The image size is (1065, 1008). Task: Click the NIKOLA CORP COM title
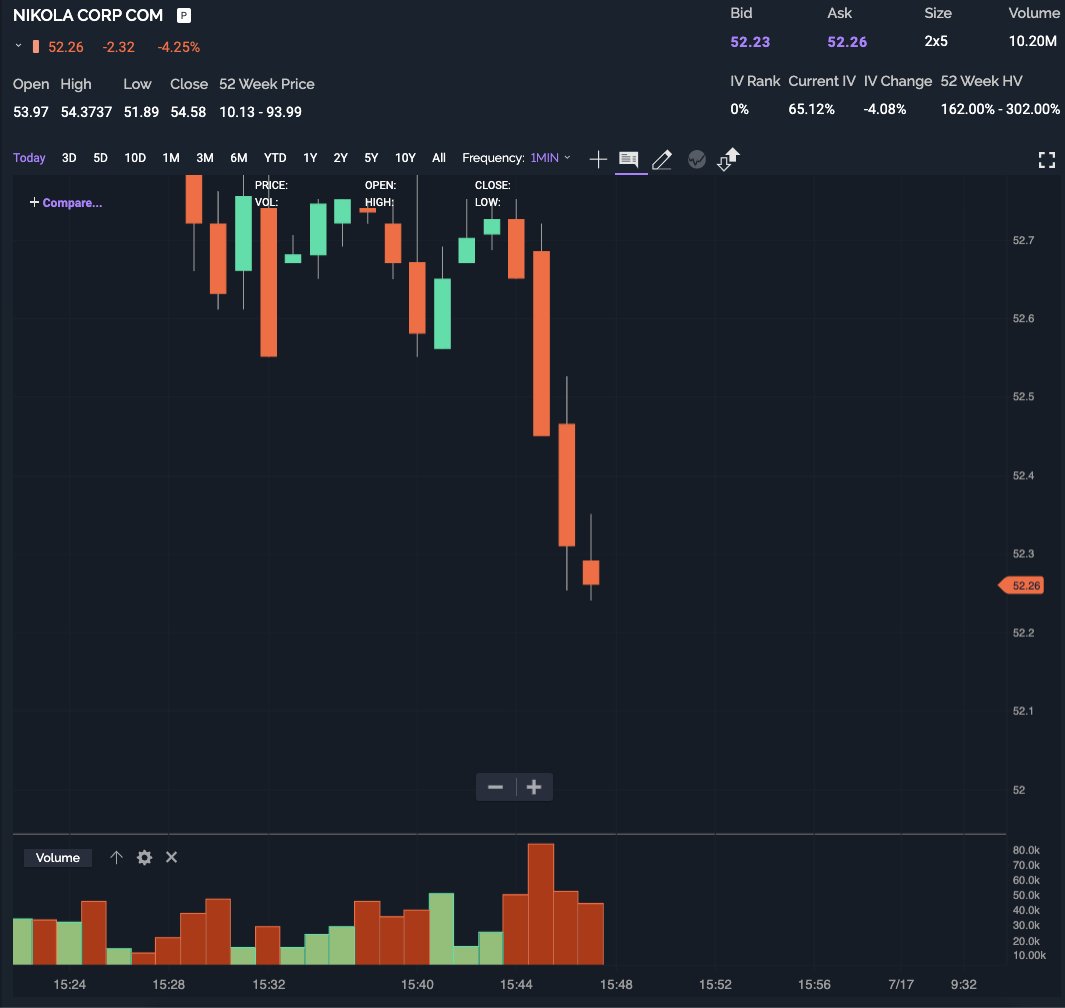88,15
